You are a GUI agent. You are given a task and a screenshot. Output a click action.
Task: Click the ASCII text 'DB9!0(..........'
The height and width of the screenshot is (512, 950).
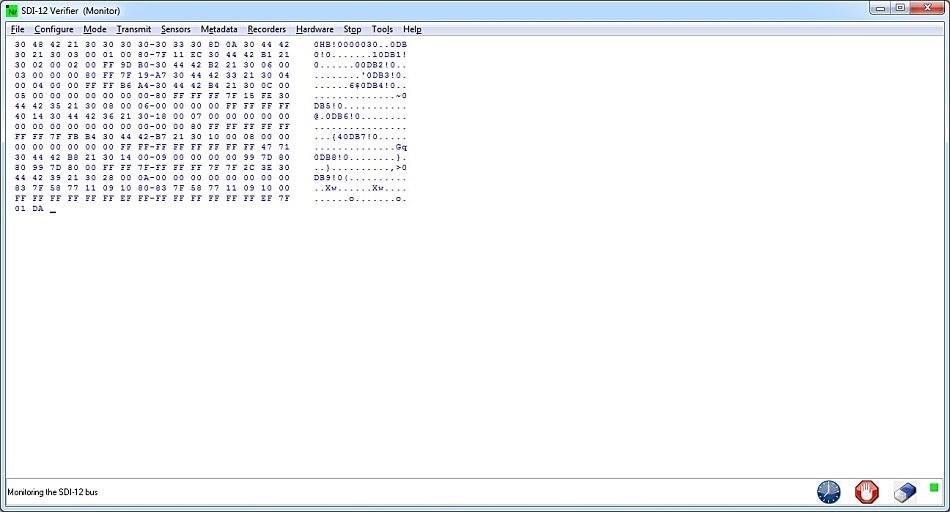(360, 178)
